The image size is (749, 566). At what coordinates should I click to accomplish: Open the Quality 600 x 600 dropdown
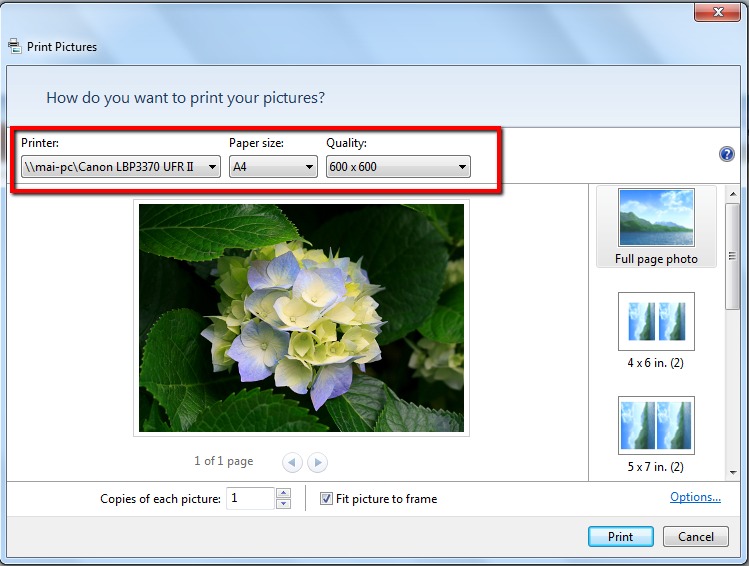(398, 167)
